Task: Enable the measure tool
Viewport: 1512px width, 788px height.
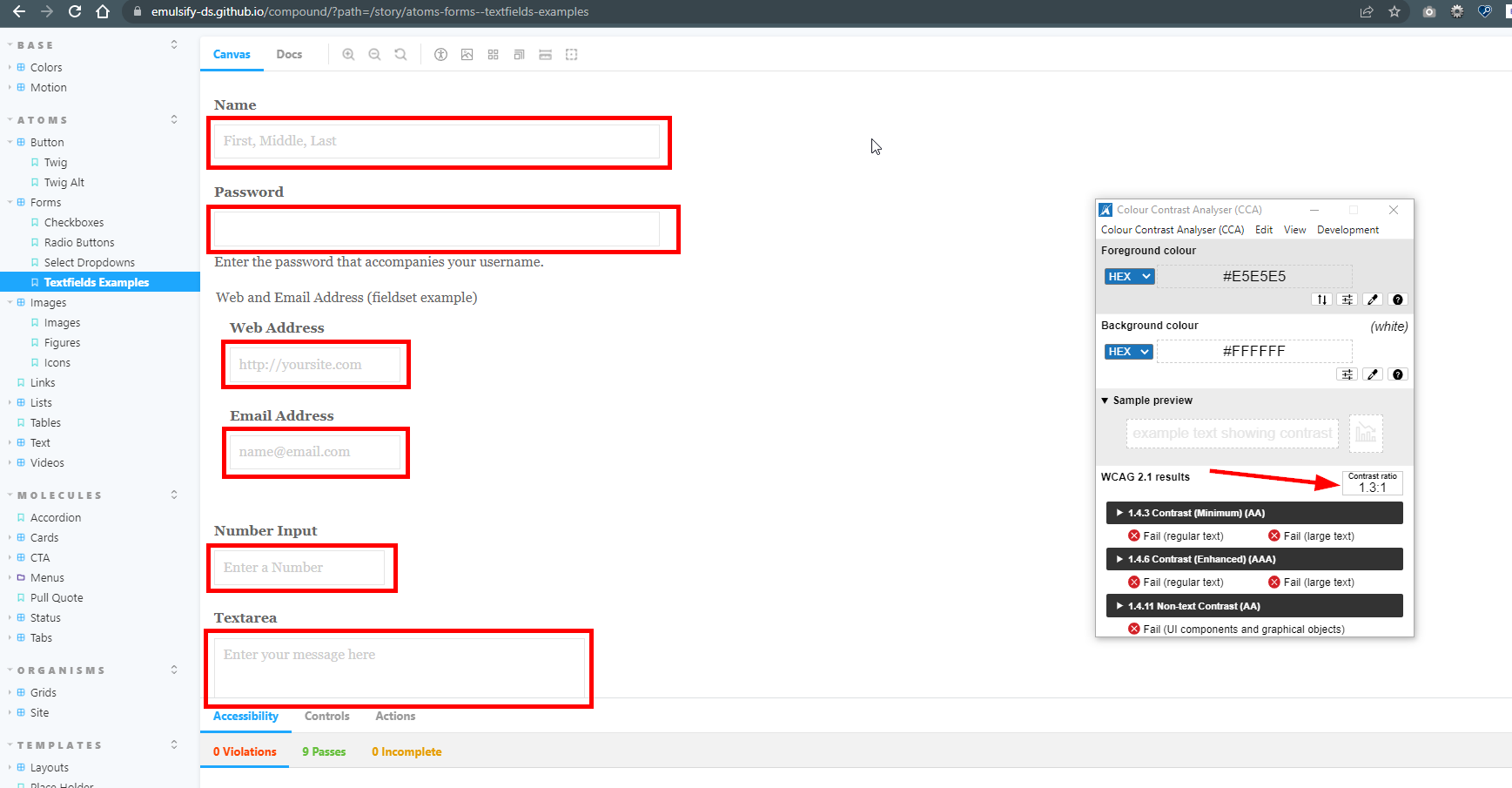Action: click(545, 54)
